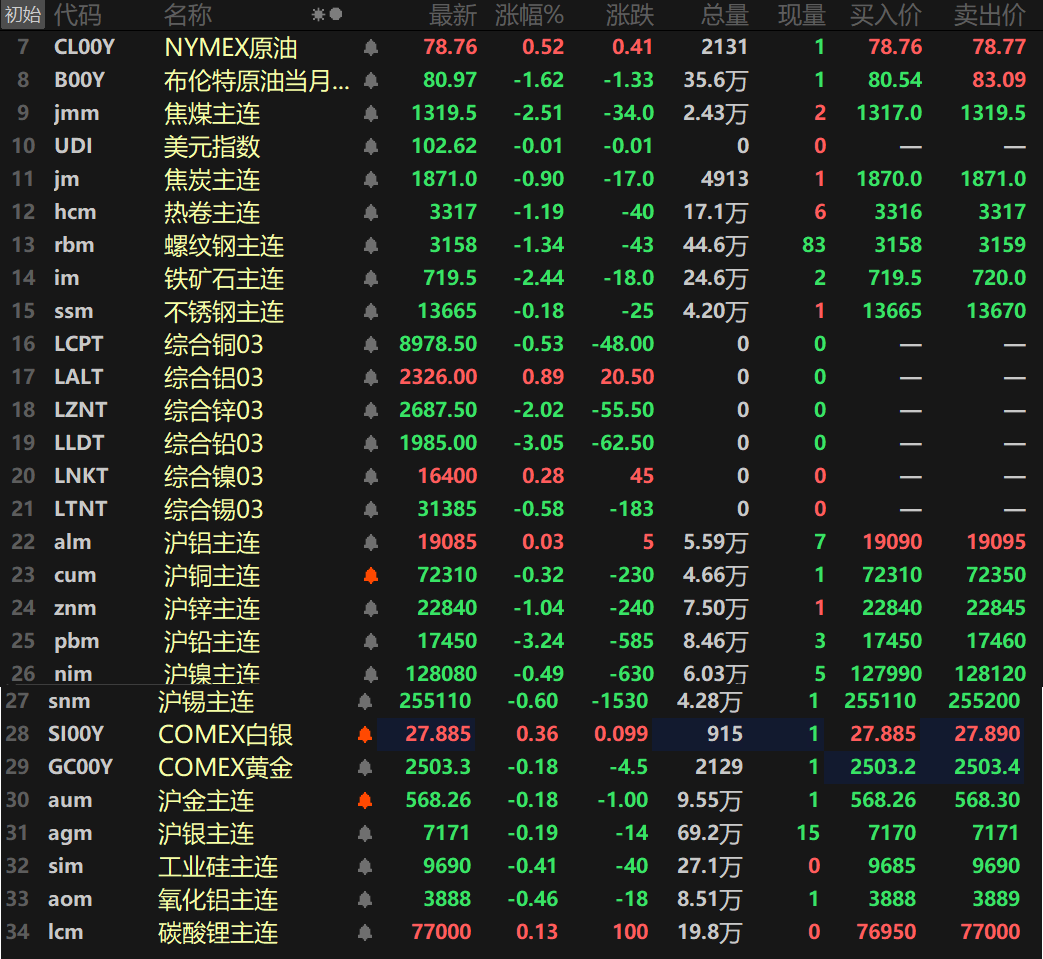Image resolution: width=1043 pixels, height=959 pixels.
Task: Sort by the 涨幅% column header
Action: point(529,15)
